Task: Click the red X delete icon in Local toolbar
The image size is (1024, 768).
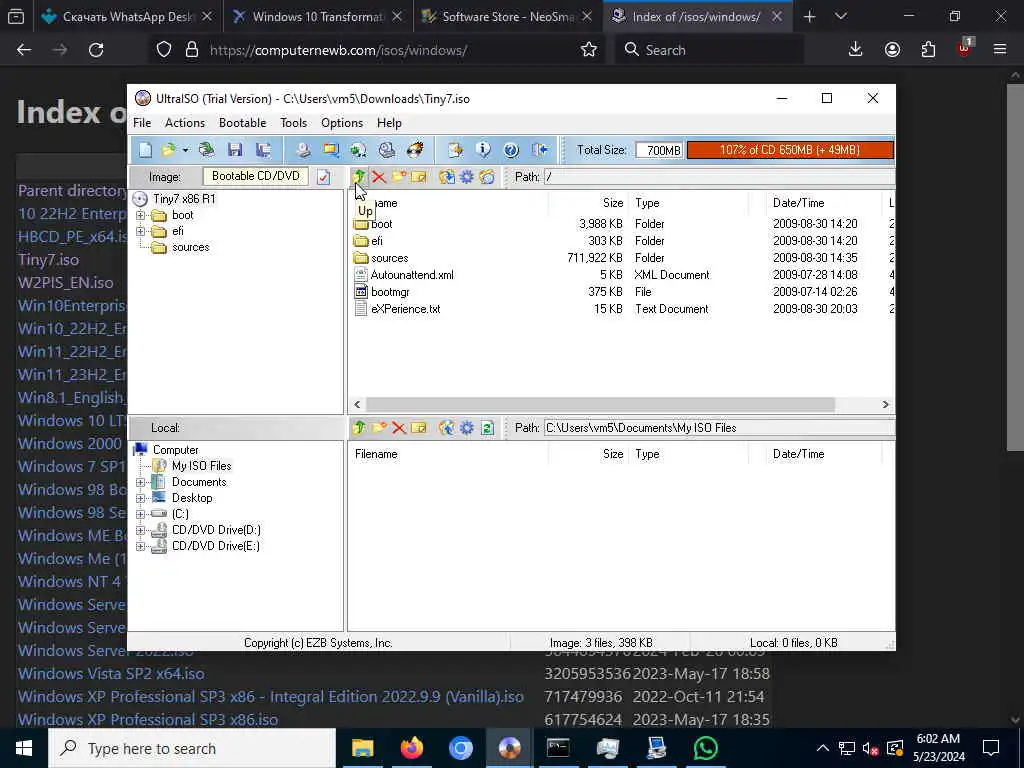Action: [x=399, y=428]
